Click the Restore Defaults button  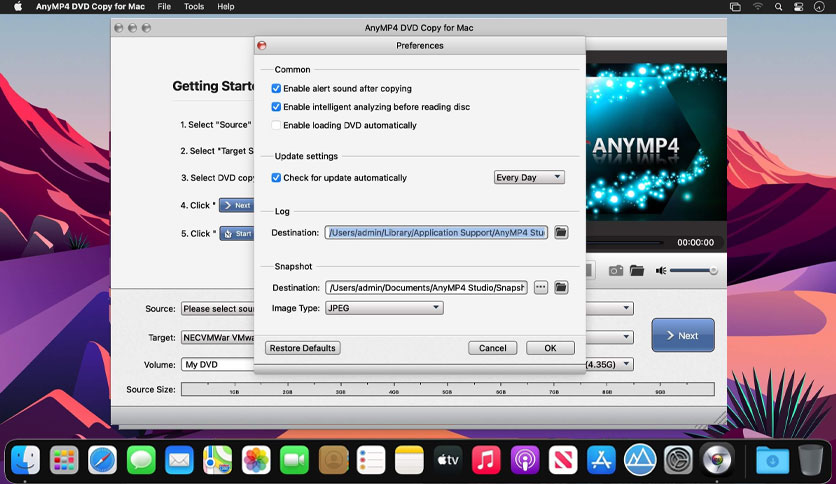[x=302, y=348]
